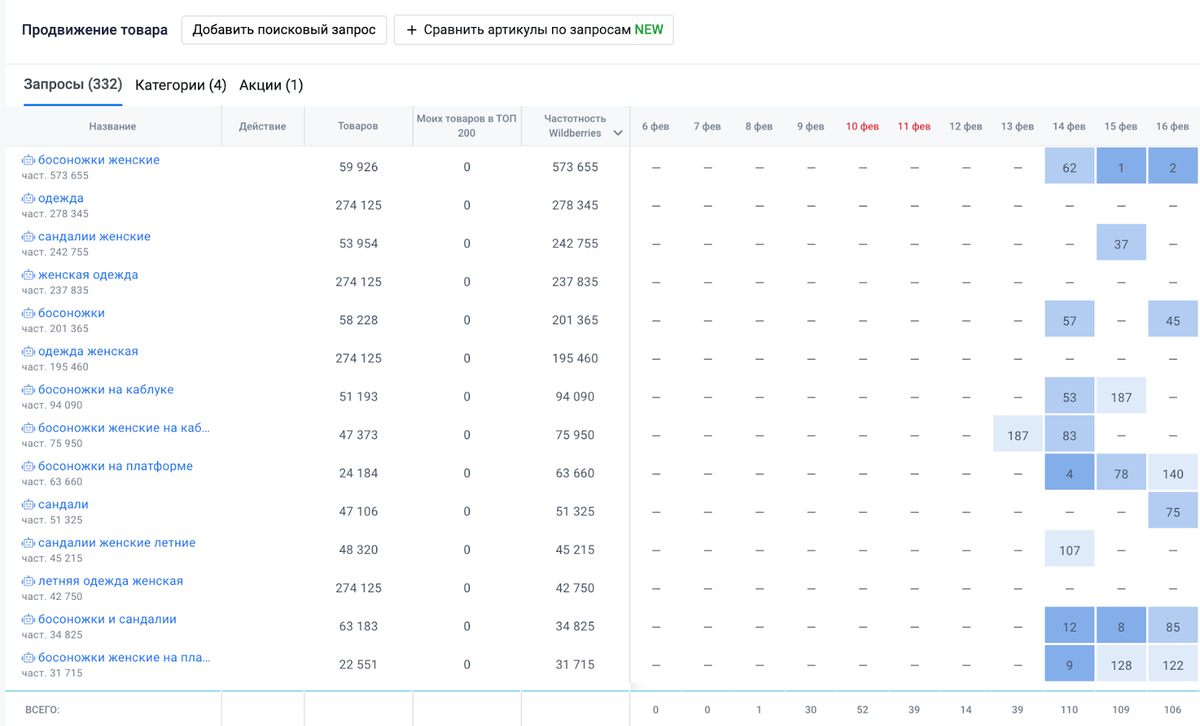This screenshot has height=726, width=1200.
Task: Click position 12 in босоножки и сандалии row
Action: [x=1069, y=627]
